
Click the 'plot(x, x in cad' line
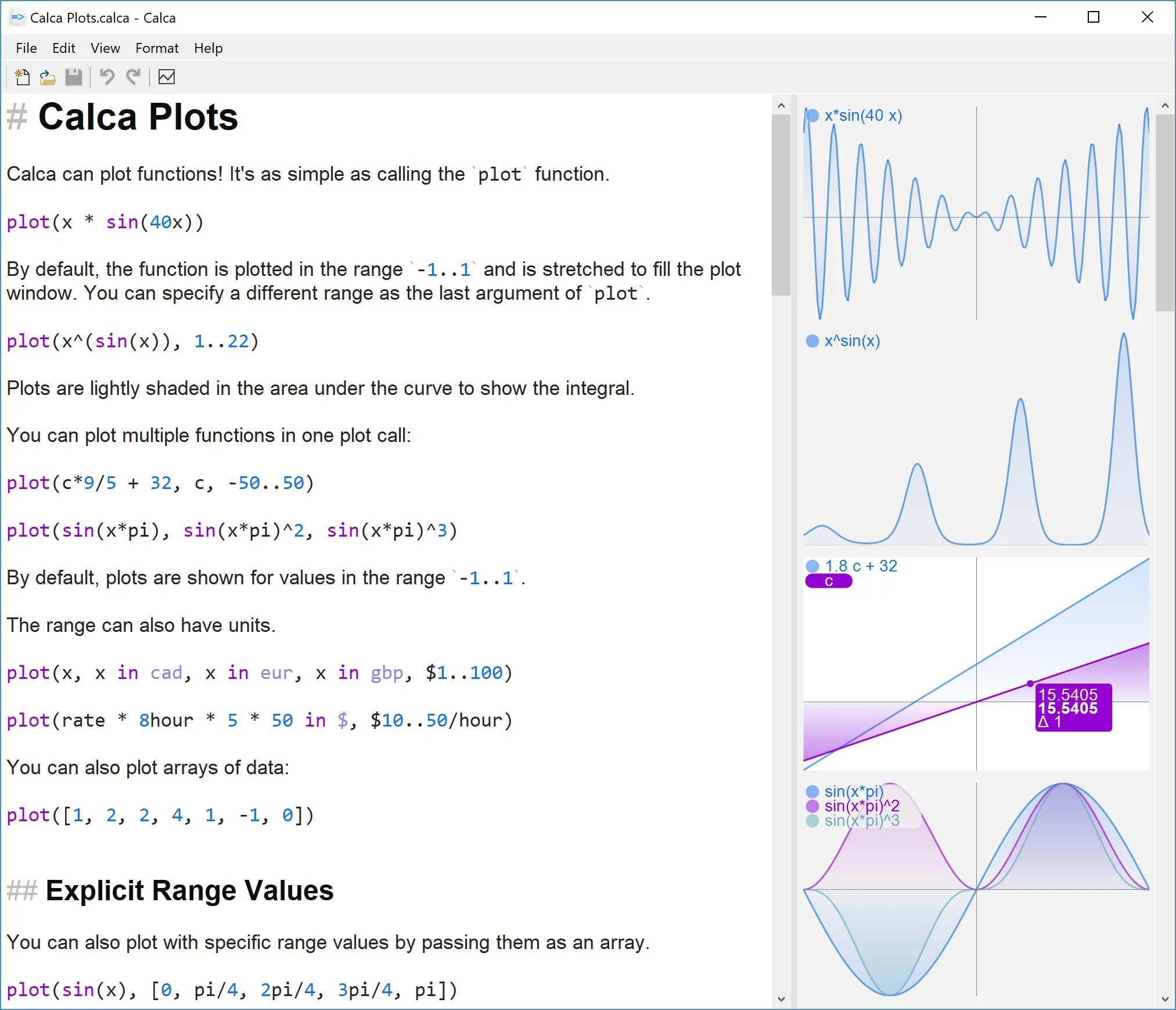(260, 673)
